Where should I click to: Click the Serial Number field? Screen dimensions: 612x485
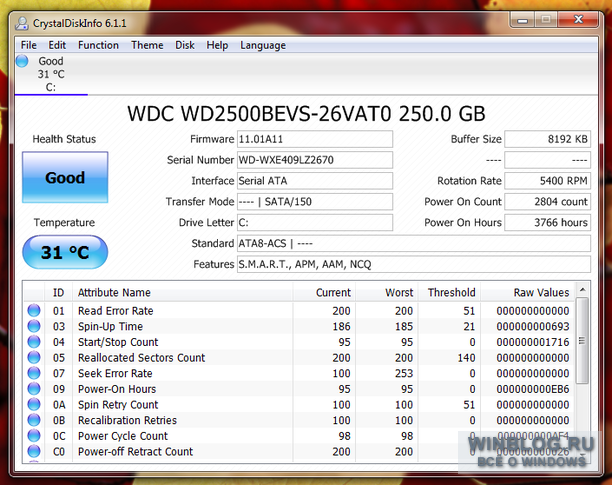coord(315,160)
